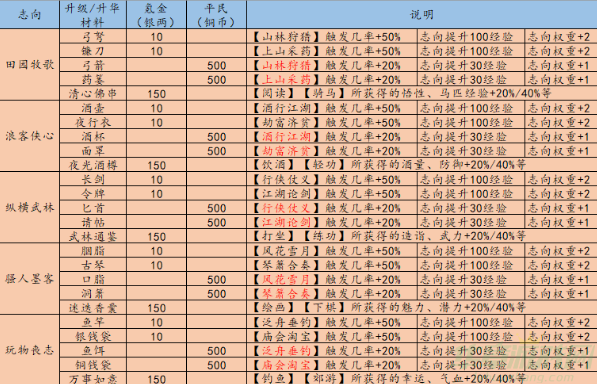Click the red 劫富济贫 text

point(286,151)
